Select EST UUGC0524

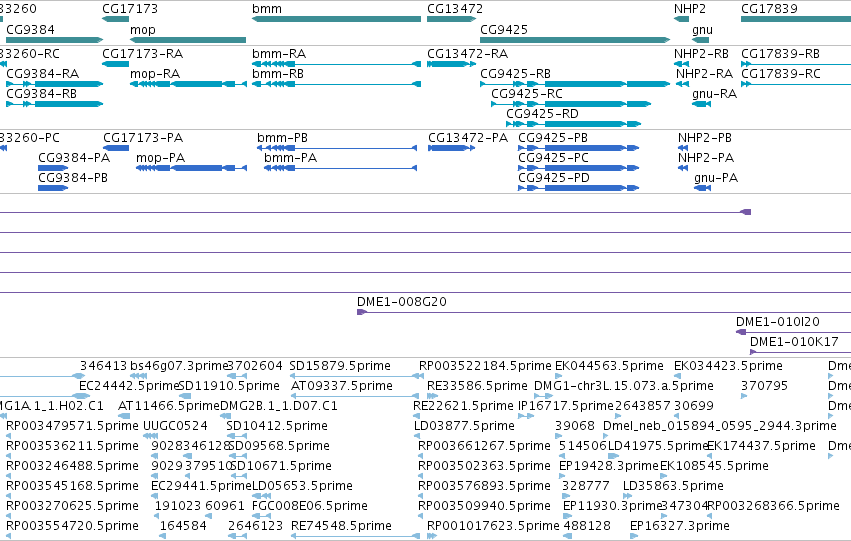pos(151,436)
